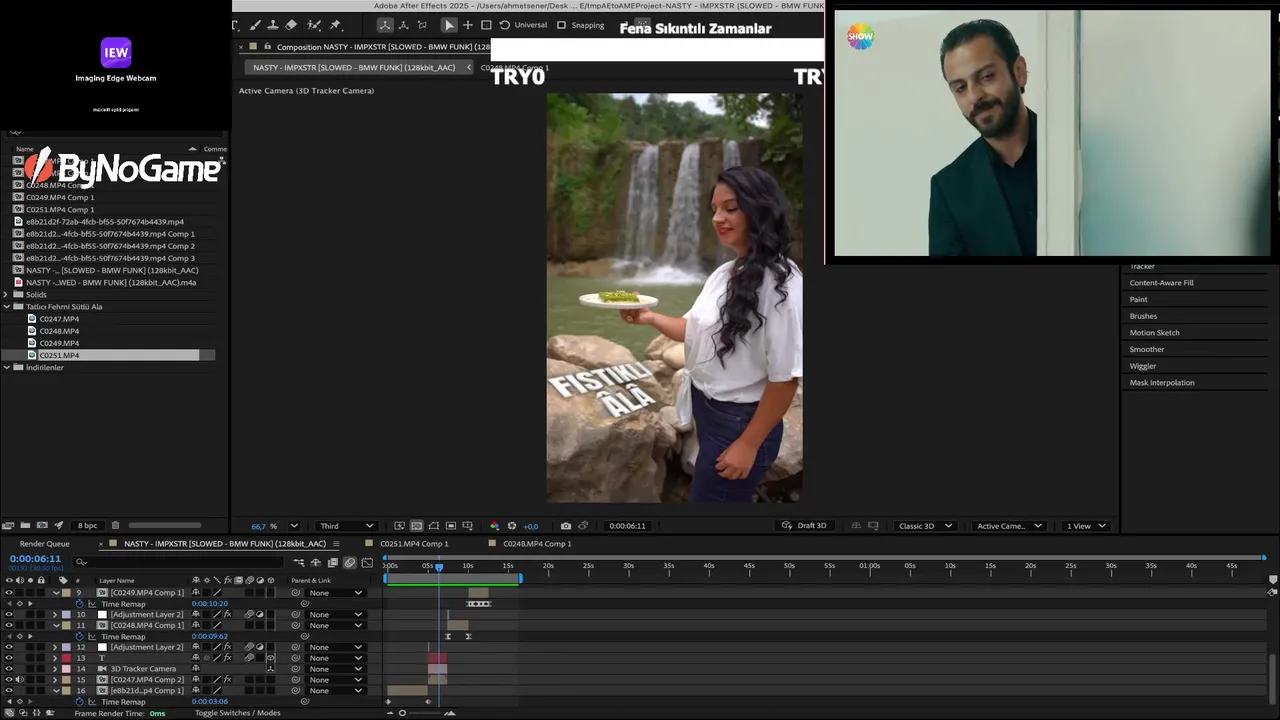Click the 8 bpc color depth button
The width and height of the screenshot is (1280, 720).
pyautogui.click(x=88, y=525)
